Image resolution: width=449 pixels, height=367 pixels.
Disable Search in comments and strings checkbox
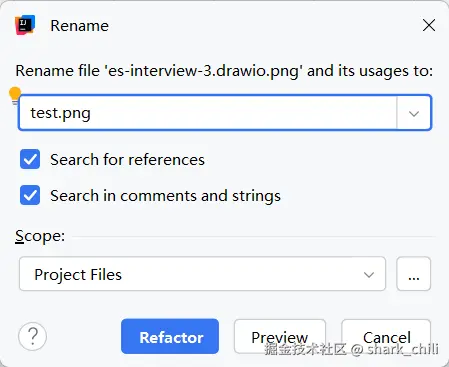click(x=30, y=195)
